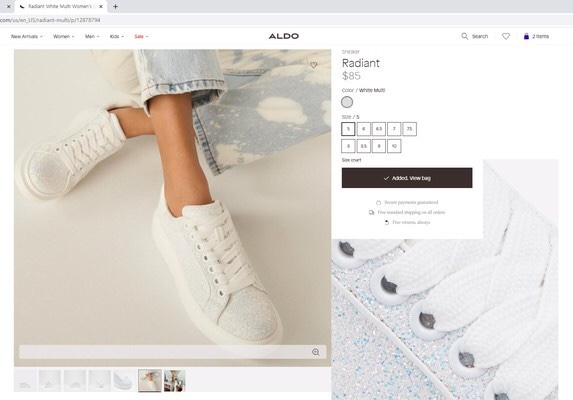Viewport: 573px width, 400px height.
Task: Select the Radiant White Multi browser tab
Action: (x=60, y=7)
